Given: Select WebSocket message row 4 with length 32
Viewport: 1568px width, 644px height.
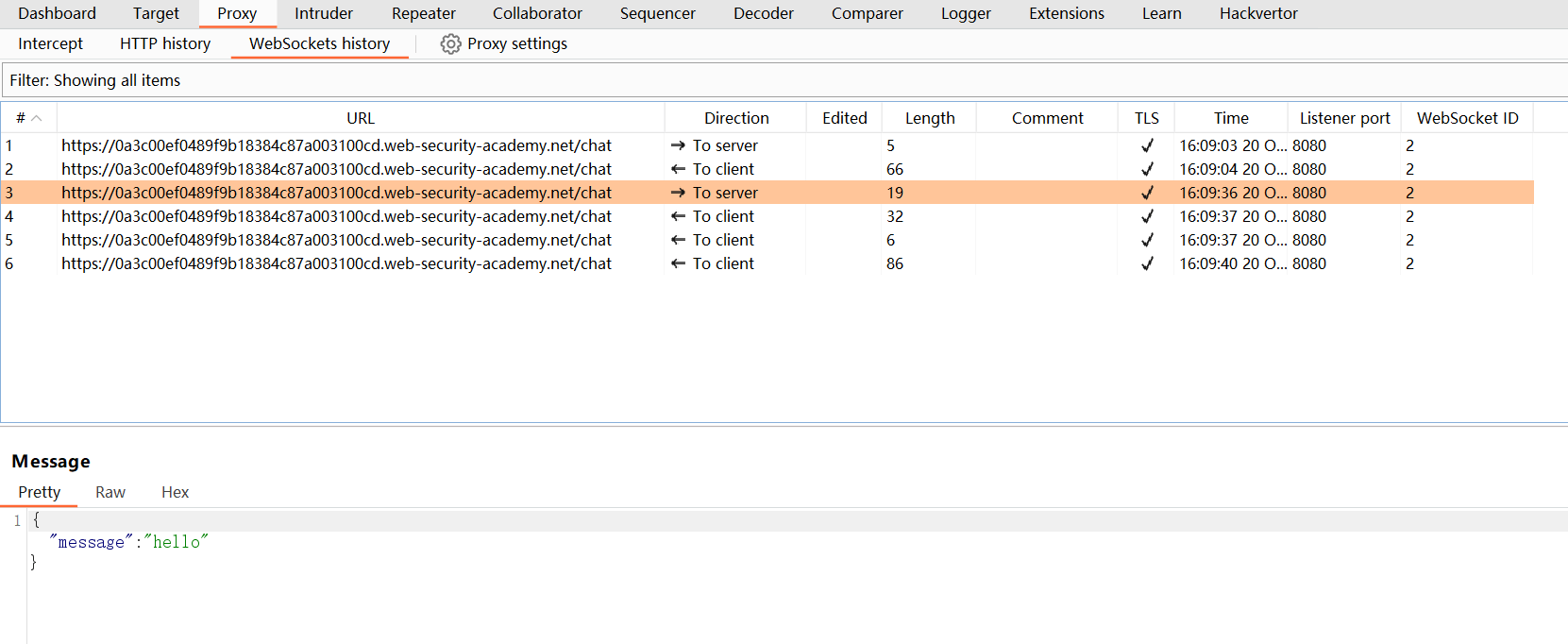Looking at the screenshot, I should [x=336, y=216].
